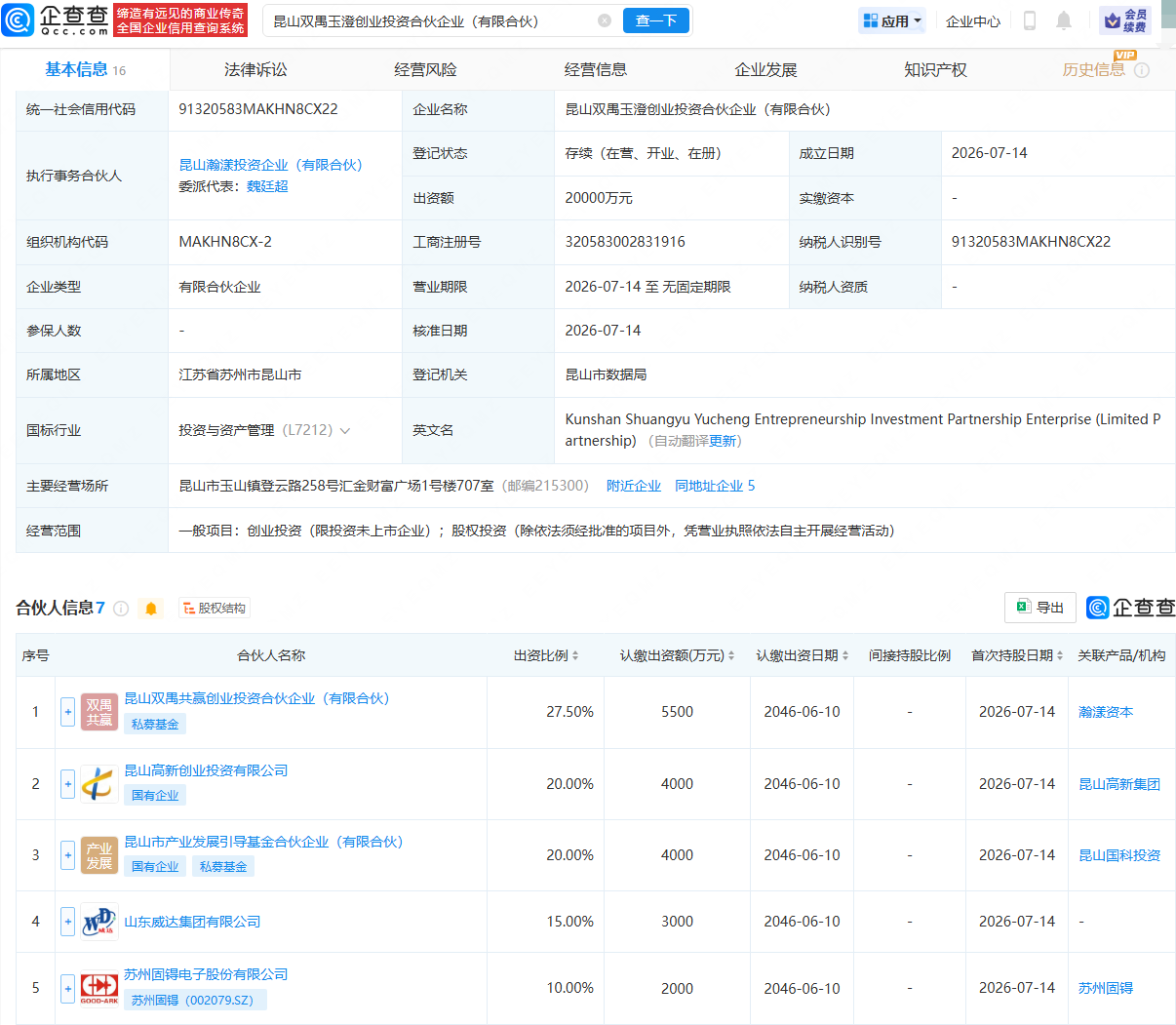Open 企业中心 link in header
This screenshot has width=1176, height=1025.
pos(973,20)
